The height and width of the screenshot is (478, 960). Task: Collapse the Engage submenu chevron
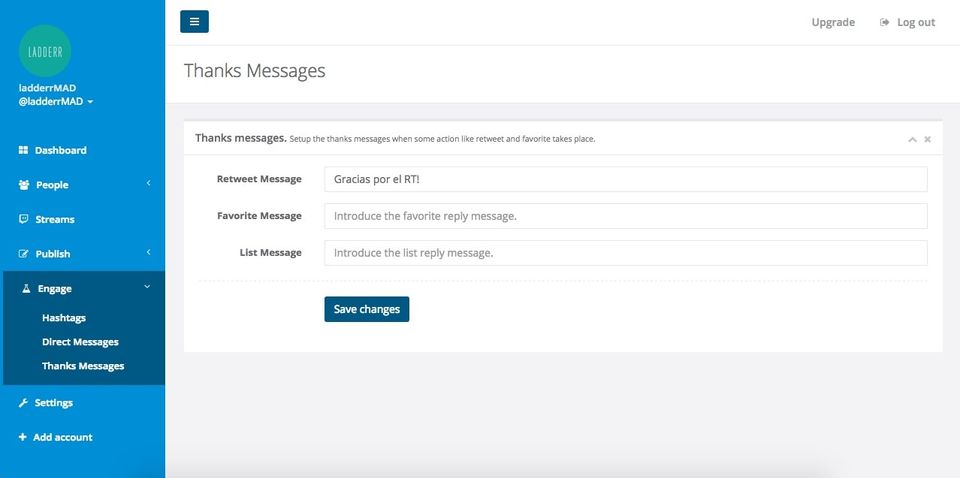[x=147, y=286]
